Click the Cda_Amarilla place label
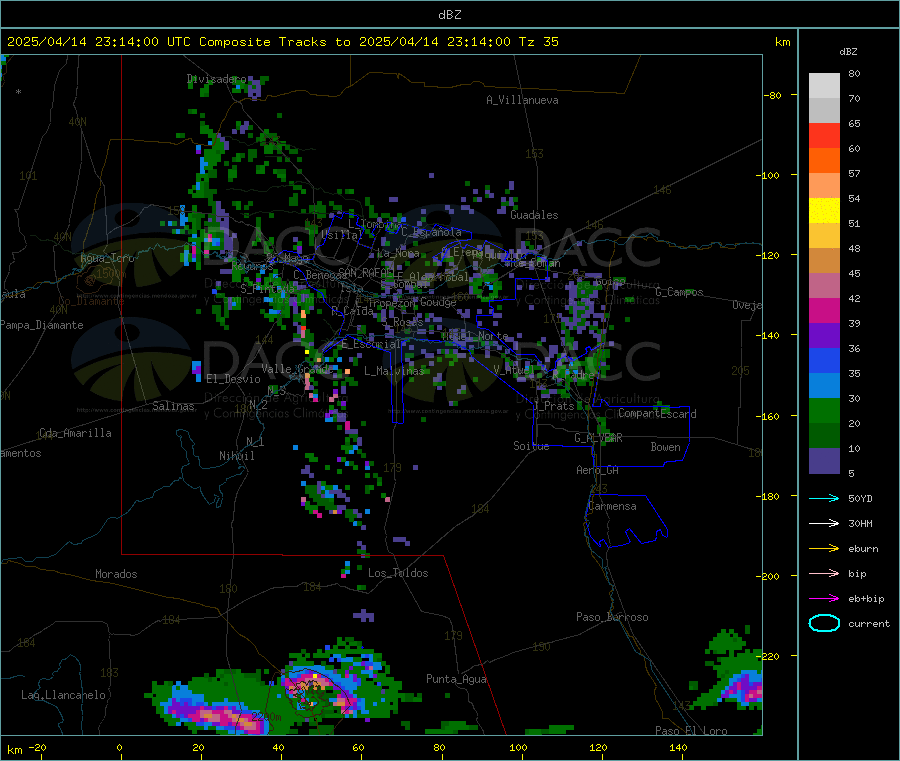Viewport: 900px width, 761px height. (x=75, y=433)
